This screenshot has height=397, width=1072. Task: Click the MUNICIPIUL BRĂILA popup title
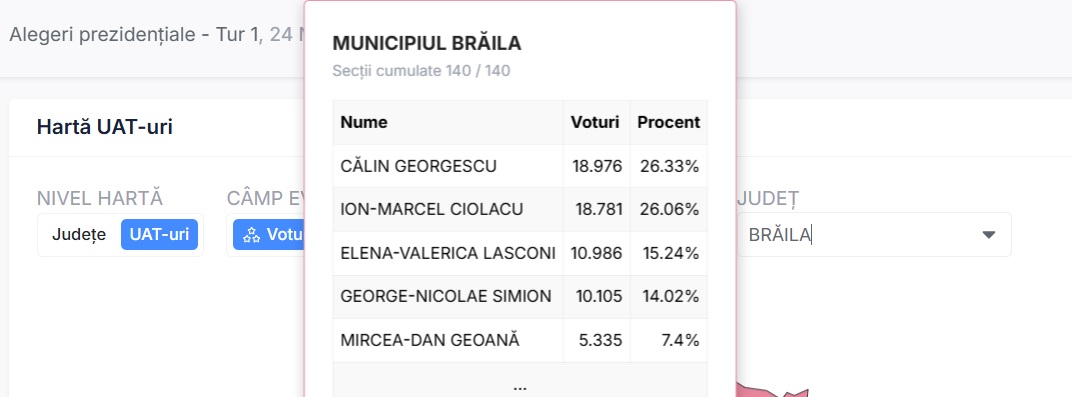click(x=427, y=43)
